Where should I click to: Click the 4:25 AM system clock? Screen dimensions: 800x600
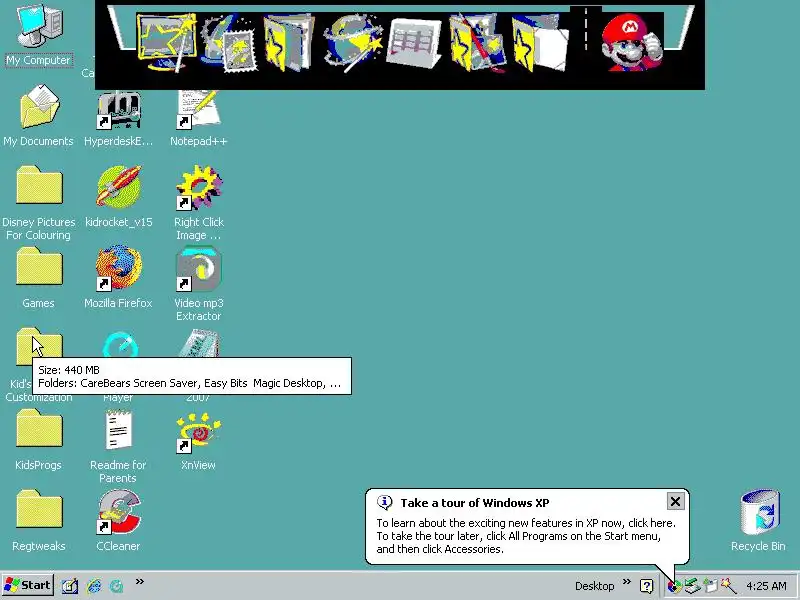pos(766,586)
